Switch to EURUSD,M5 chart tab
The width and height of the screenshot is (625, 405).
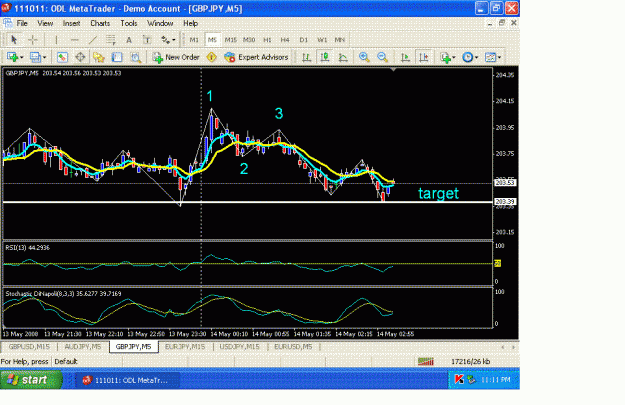[293, 347]
